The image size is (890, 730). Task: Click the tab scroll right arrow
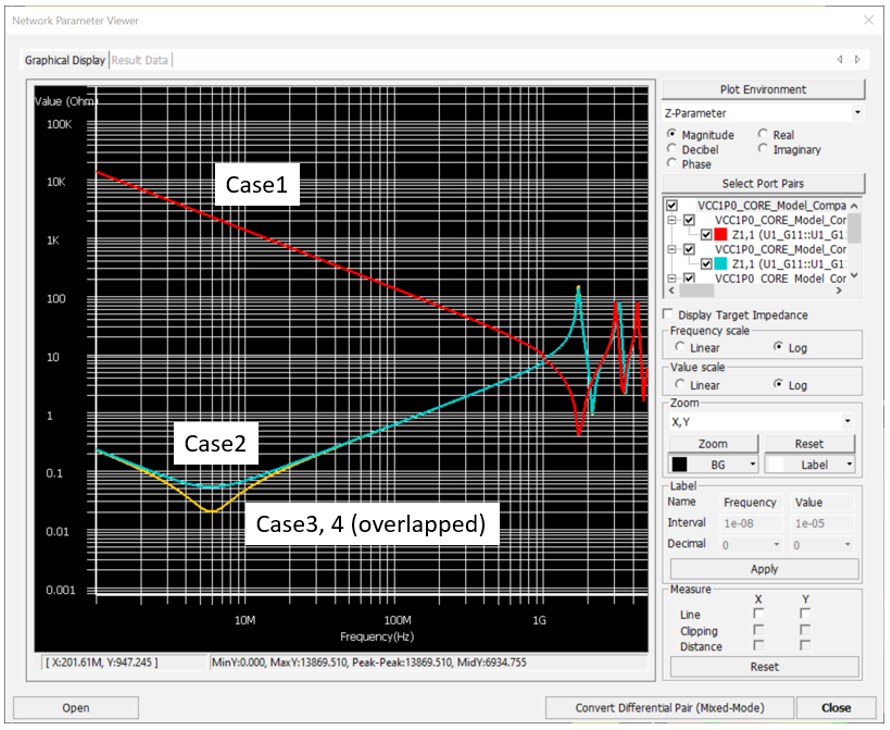[x=857, y=60]
